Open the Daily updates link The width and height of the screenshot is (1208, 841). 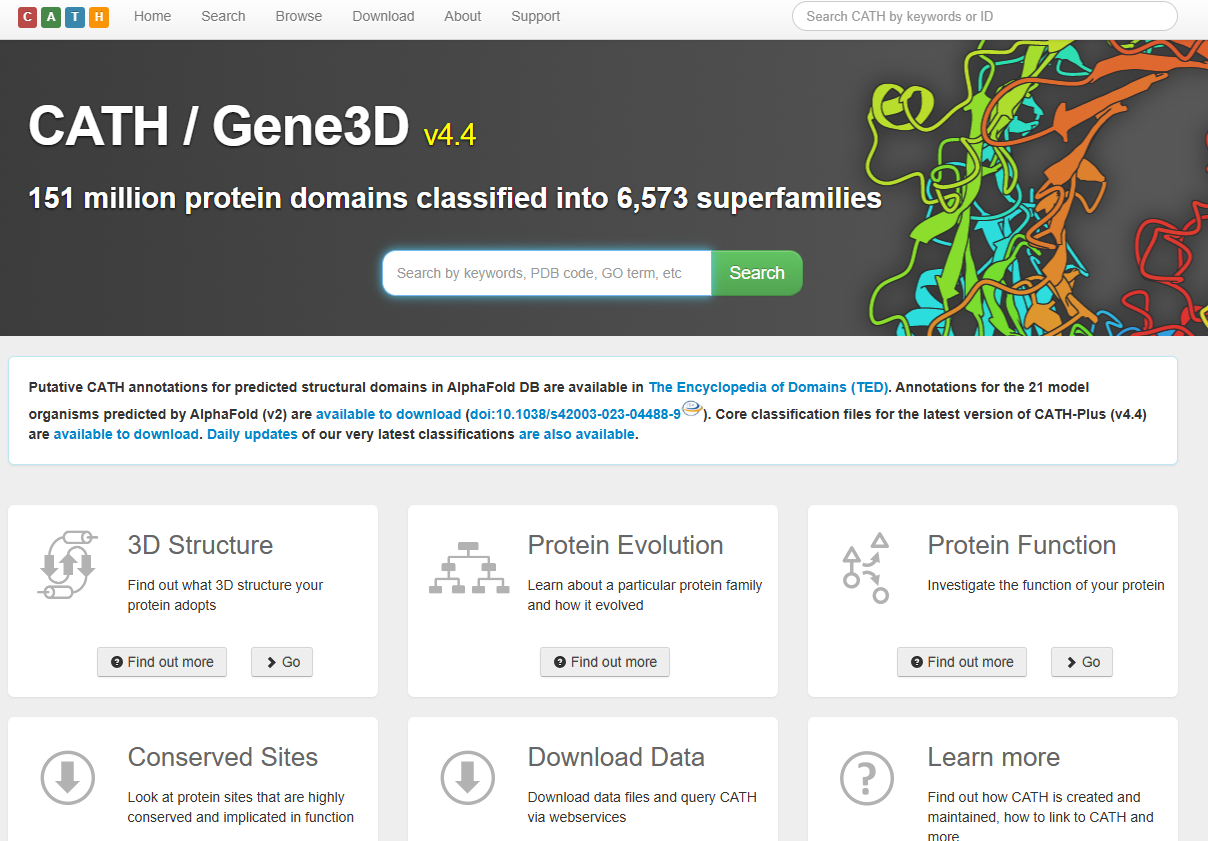point(252,434)
